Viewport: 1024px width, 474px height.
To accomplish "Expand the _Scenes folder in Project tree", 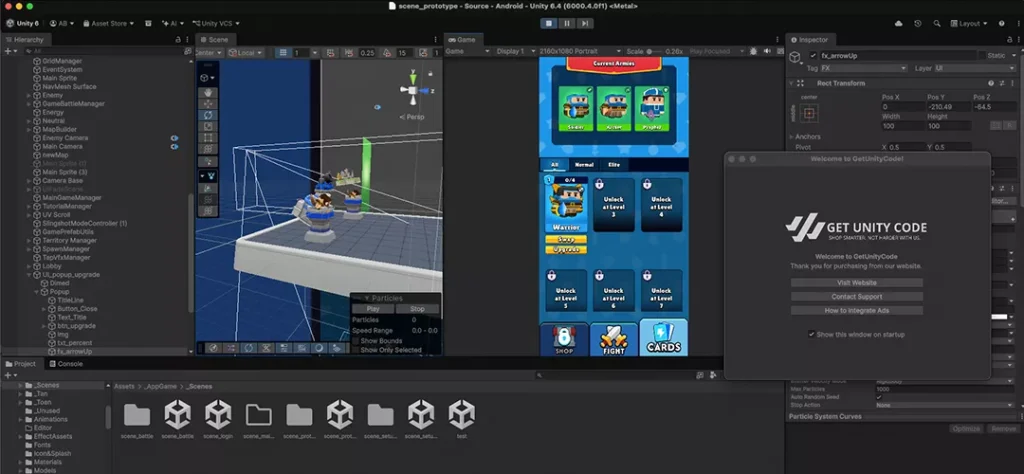I will [x=20, y=385].
